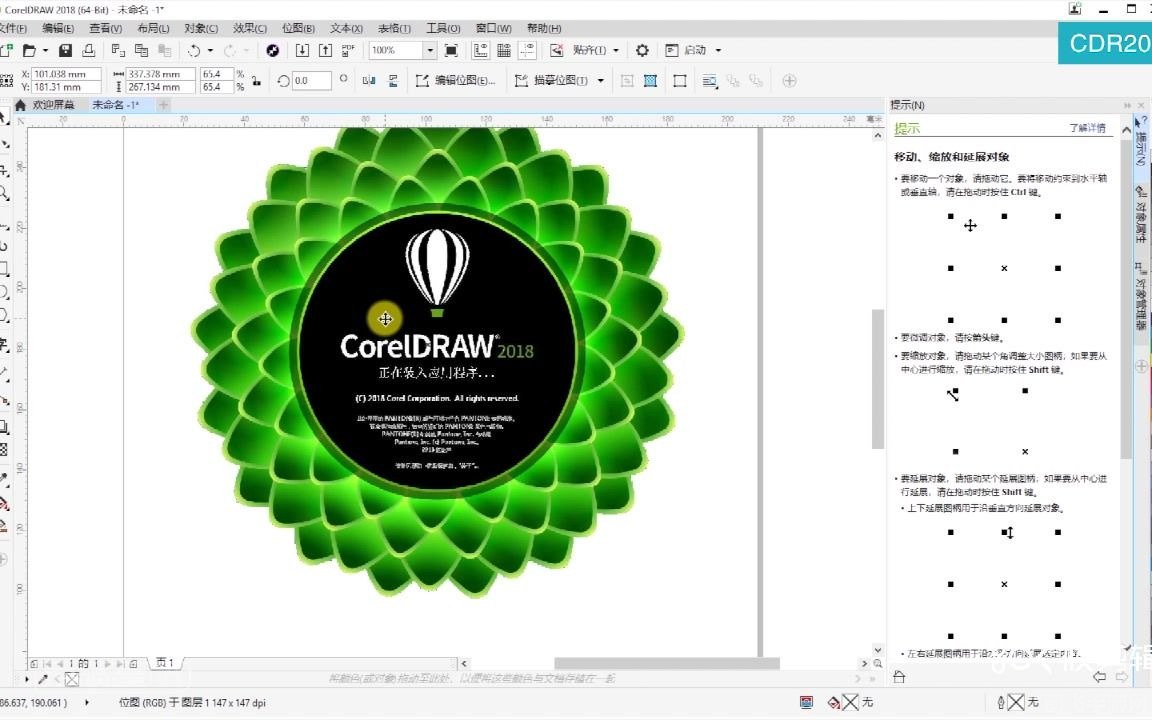This screenshot has height=720, width=1152.
Task: Click the 页 1 page tab at bottom
Action: pyautogui.click(x=164, y=662)
